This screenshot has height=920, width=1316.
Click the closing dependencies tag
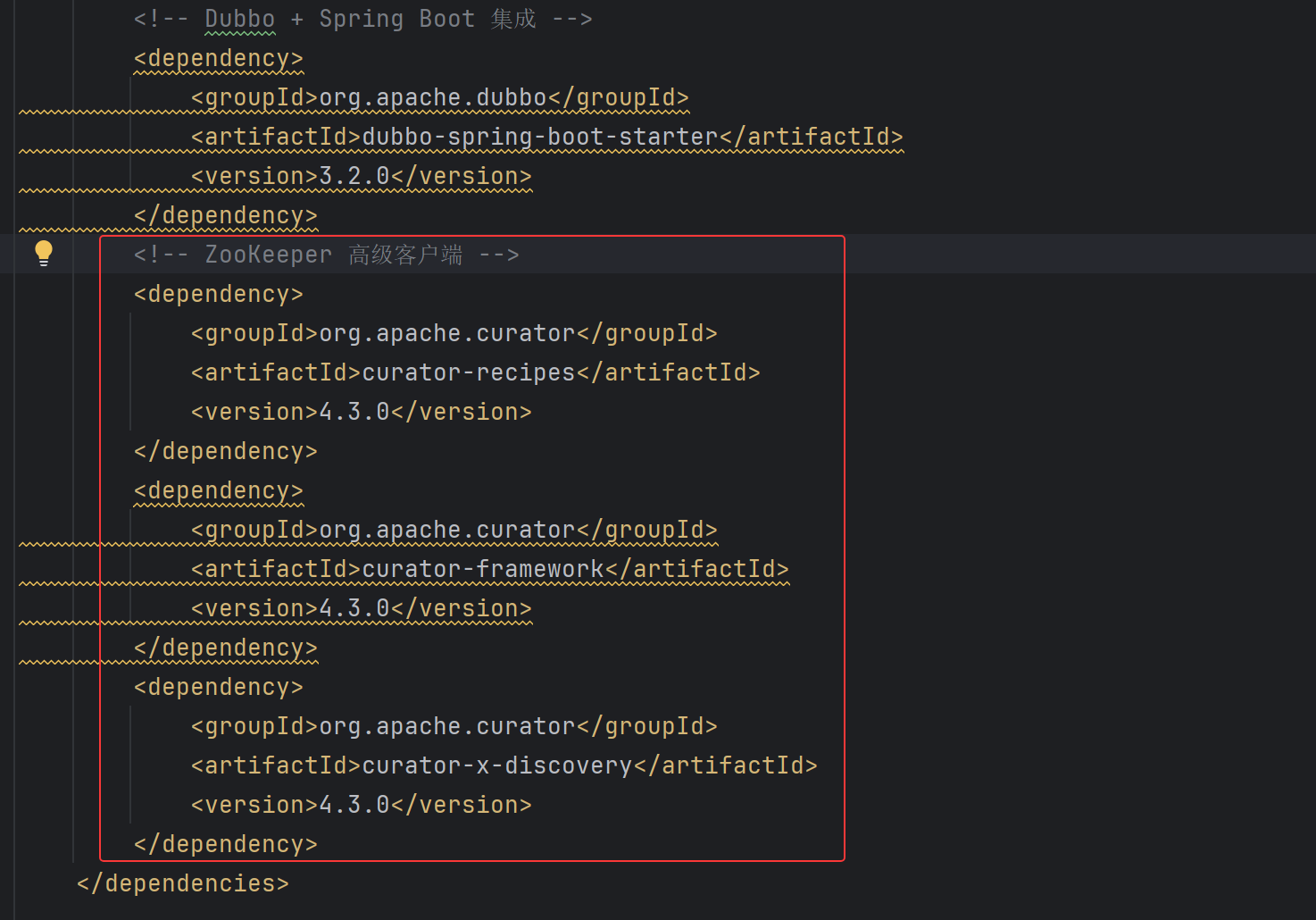pos(181,882)
